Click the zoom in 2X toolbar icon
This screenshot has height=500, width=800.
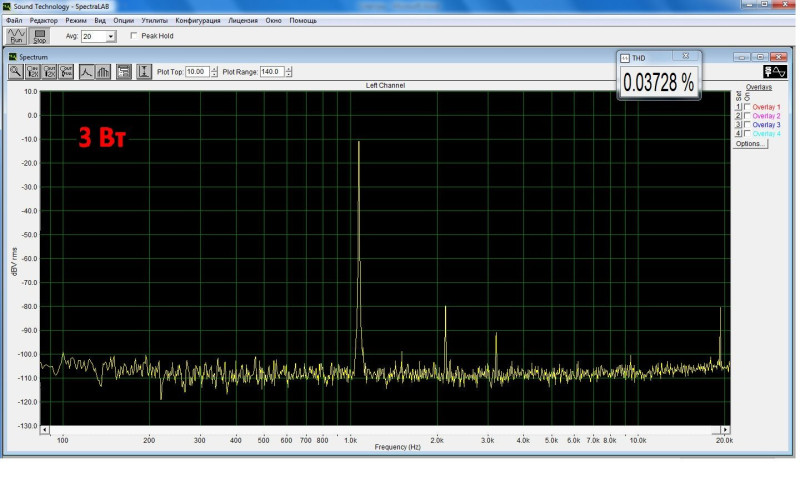coord(33,72)
